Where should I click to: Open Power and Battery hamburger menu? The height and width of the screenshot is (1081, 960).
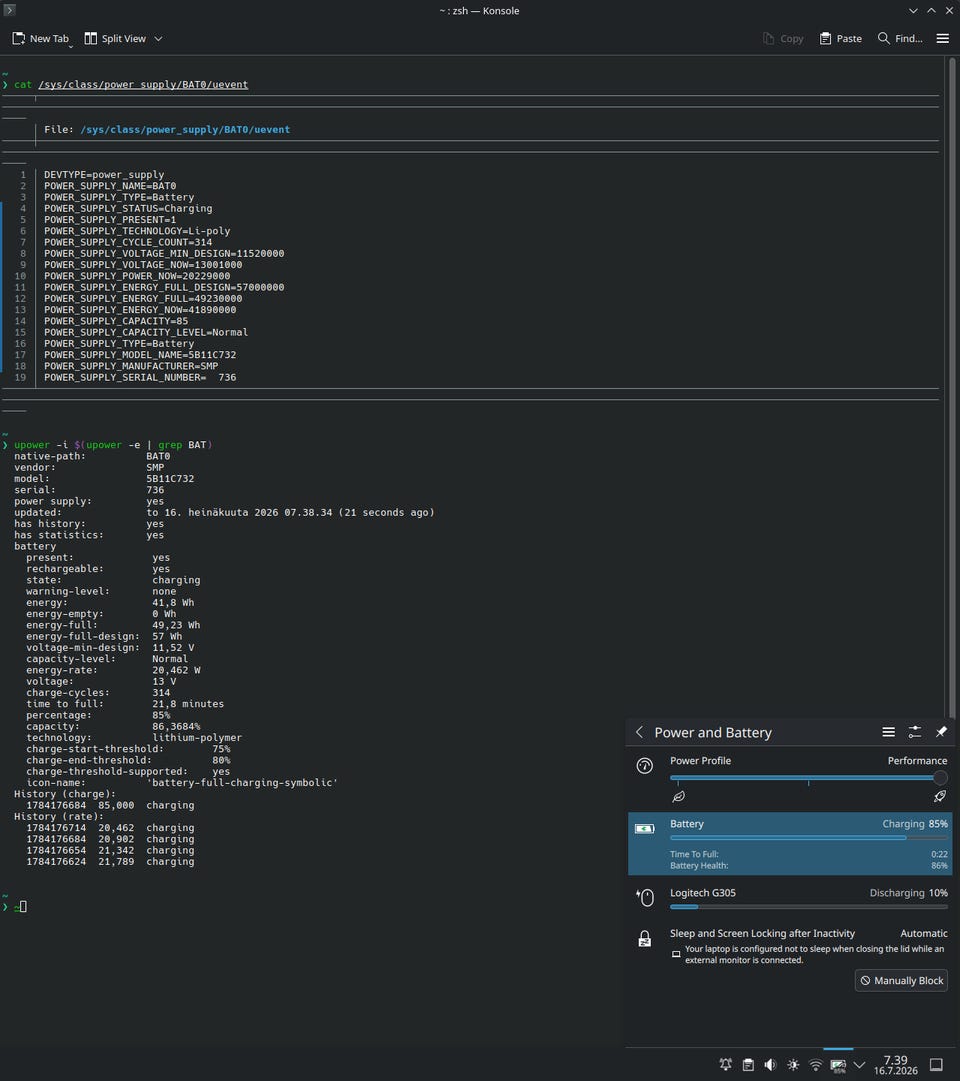click(x=888, y=732)
